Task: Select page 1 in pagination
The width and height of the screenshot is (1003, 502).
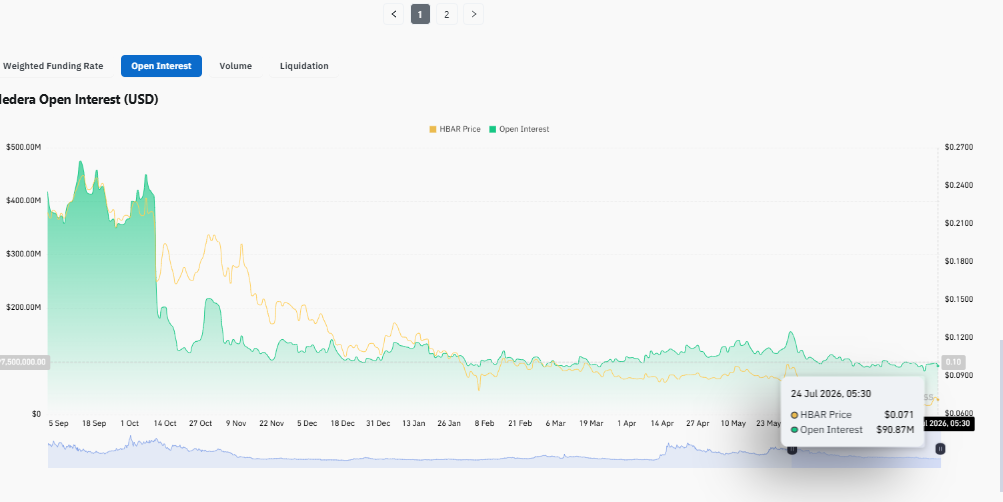Action: 420,14
